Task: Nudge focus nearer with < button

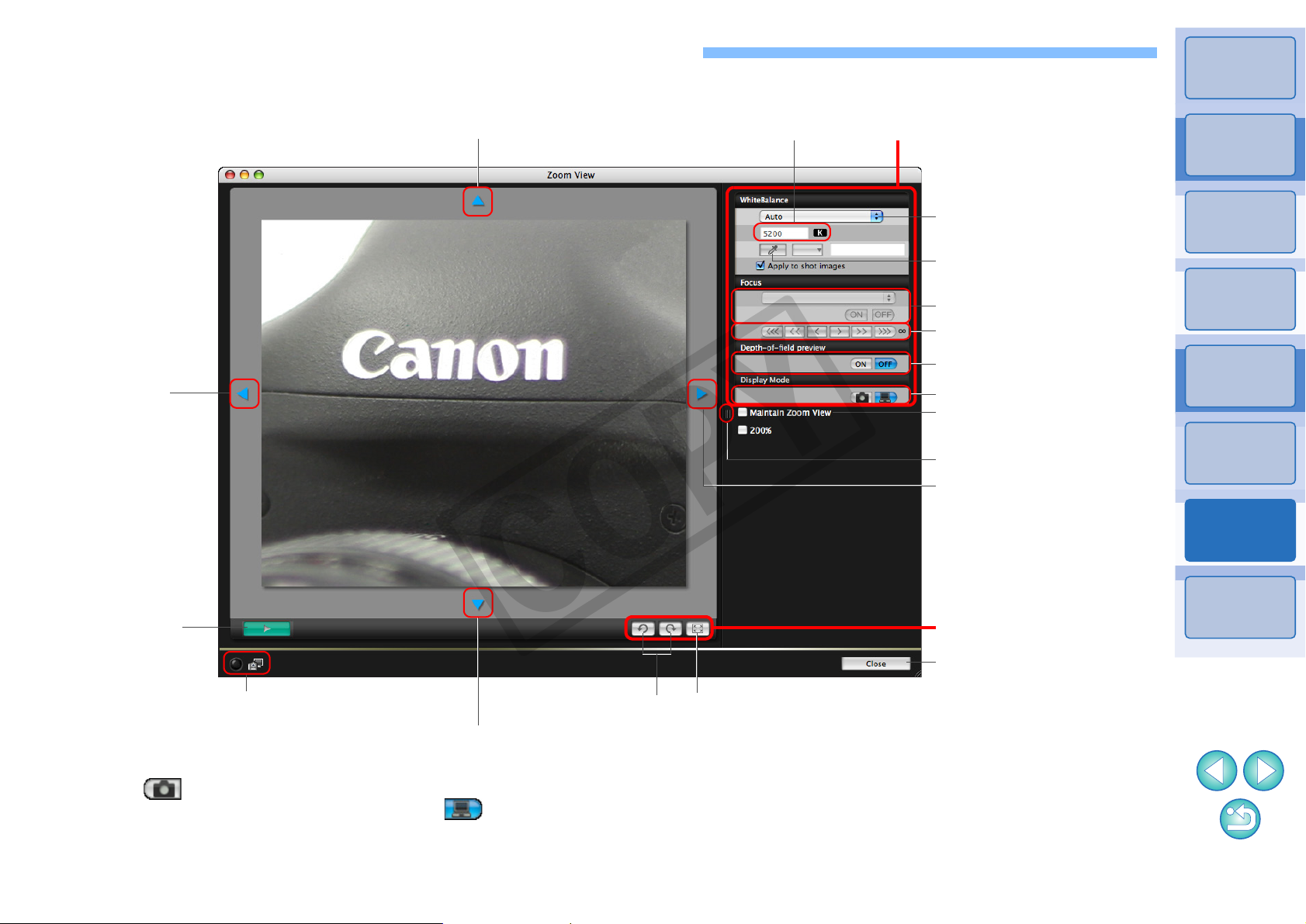Action: click(817, 331)
